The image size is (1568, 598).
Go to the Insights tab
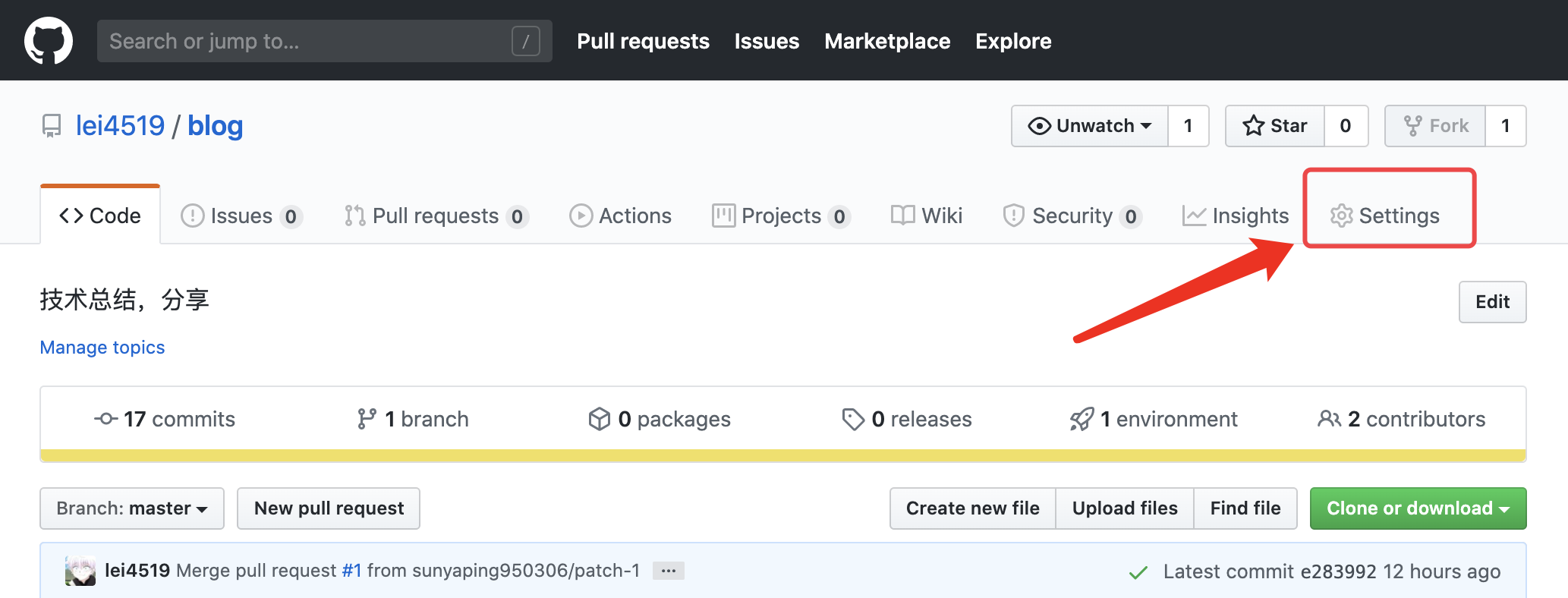(1236, 216)
